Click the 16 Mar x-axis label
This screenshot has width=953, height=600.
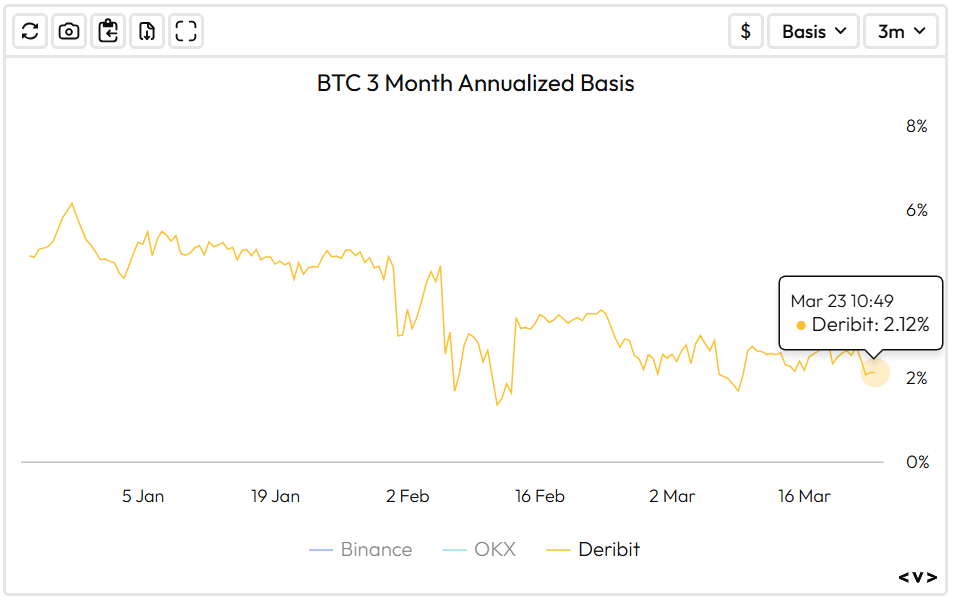tap(804, 496)
